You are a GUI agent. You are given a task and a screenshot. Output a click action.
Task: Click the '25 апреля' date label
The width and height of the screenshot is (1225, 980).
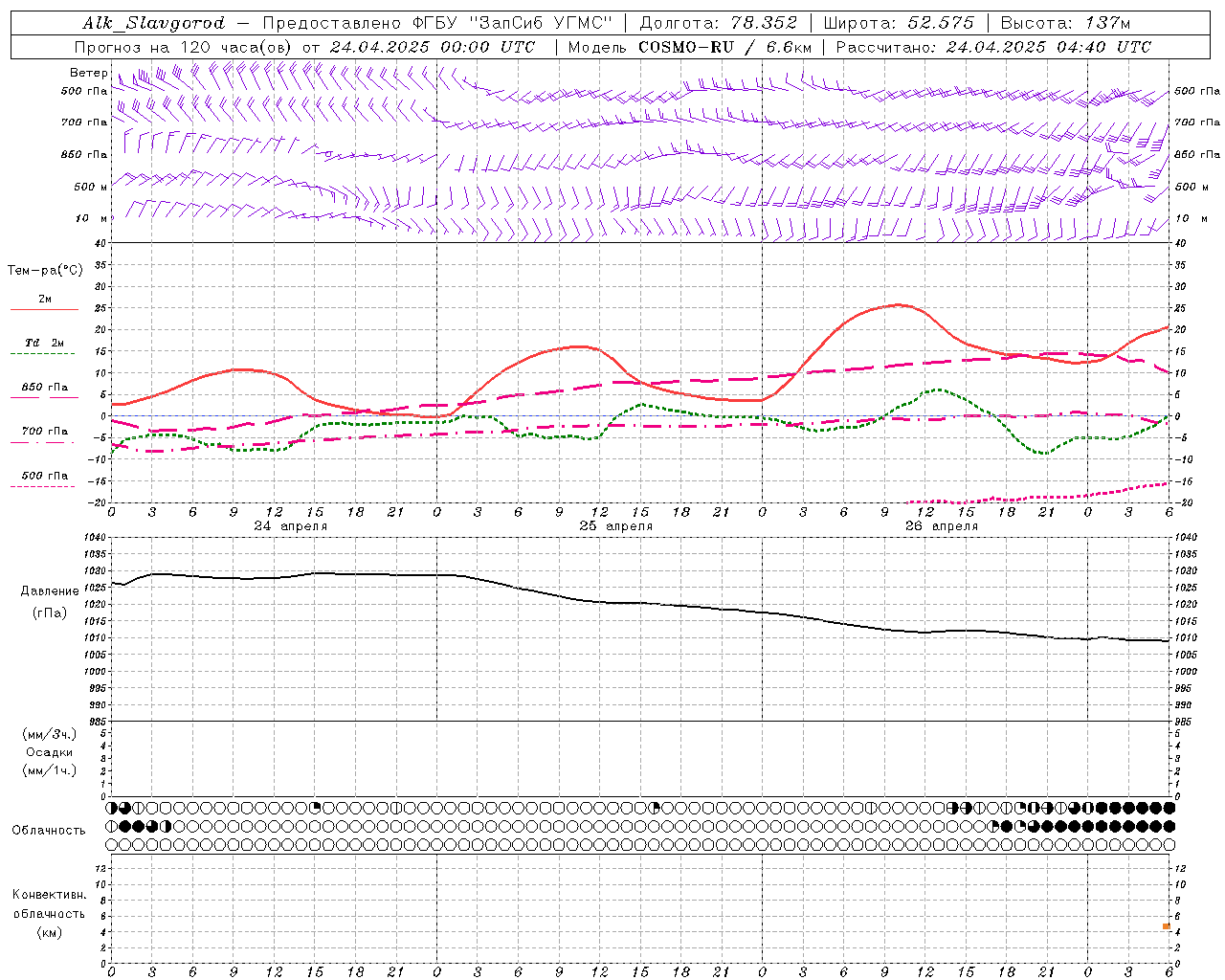[x=616, y=526]
